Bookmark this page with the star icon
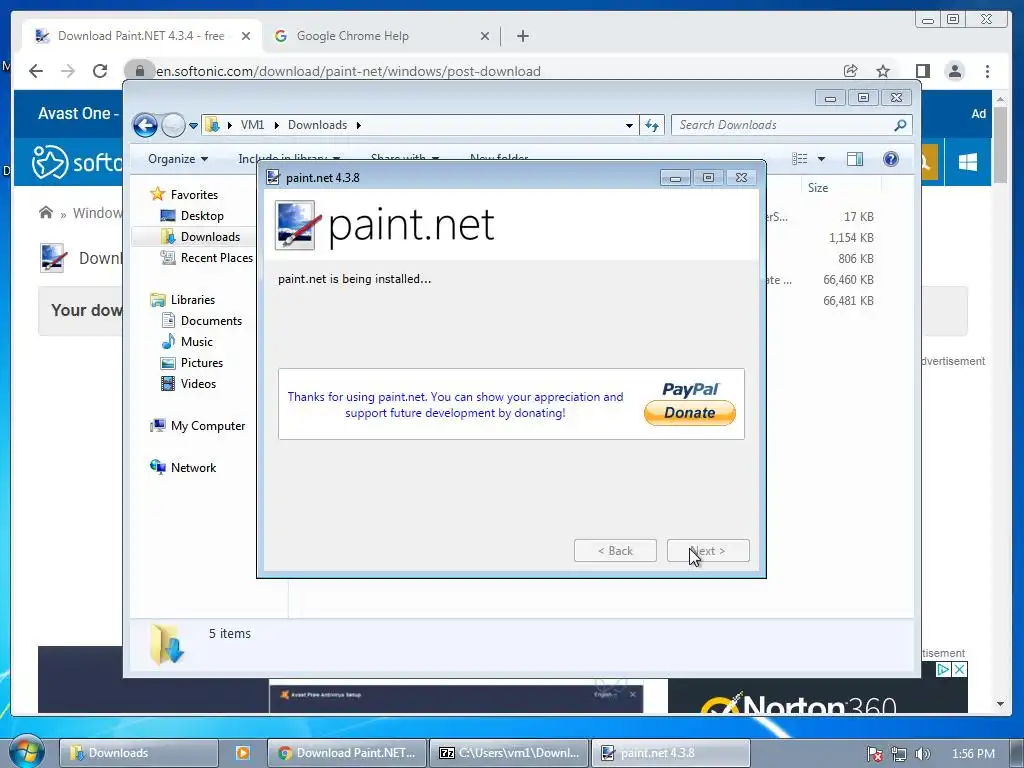 pyautogui.click(x=883, y=71)
